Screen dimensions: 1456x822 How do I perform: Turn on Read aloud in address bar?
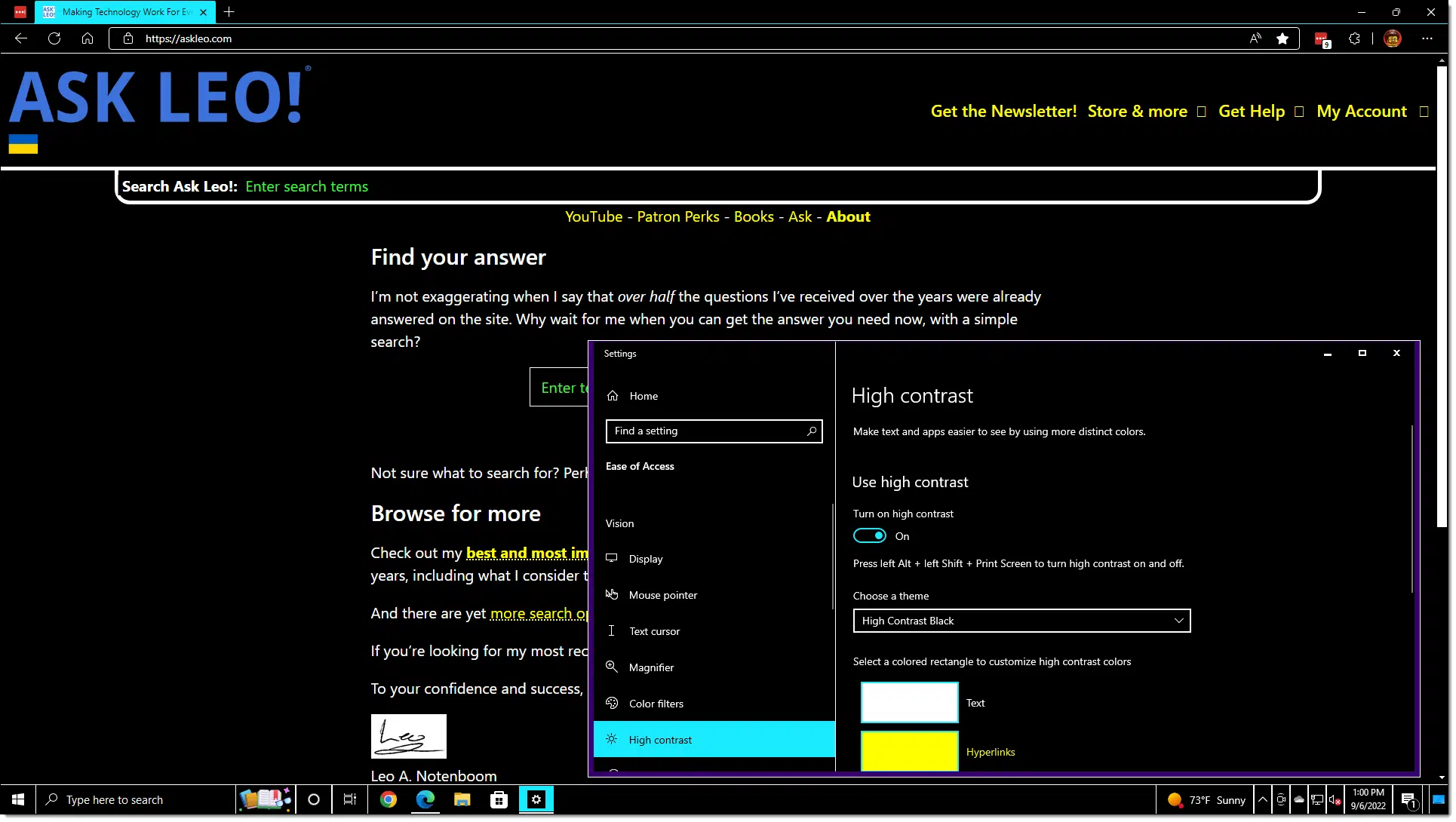[1255, 38]
